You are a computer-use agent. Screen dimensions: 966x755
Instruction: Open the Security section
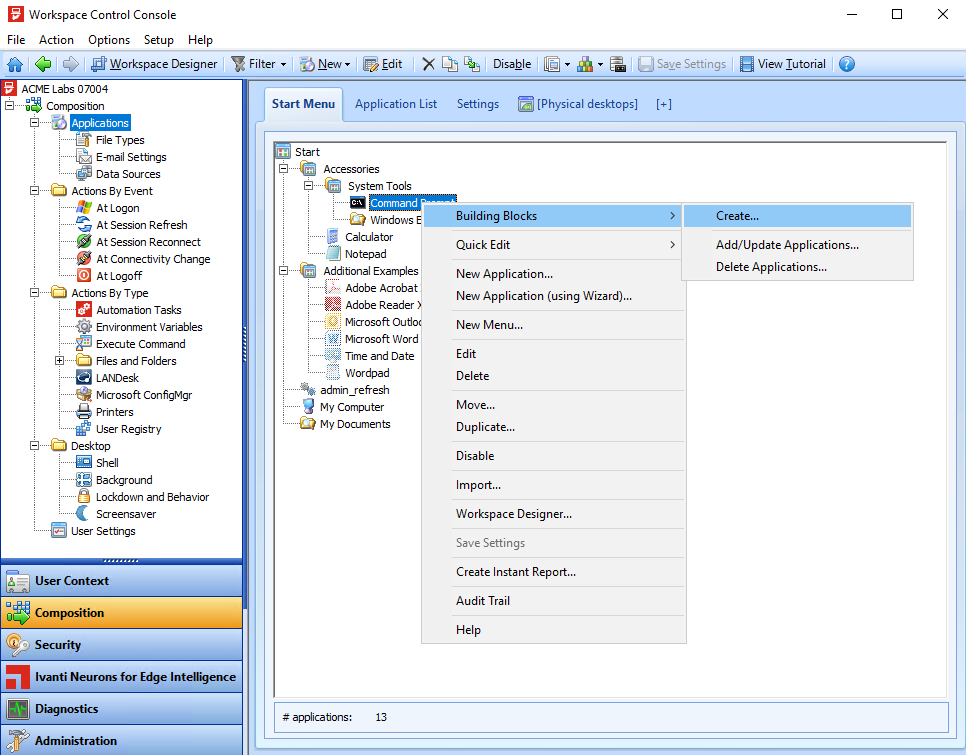(x=122, y=645)
